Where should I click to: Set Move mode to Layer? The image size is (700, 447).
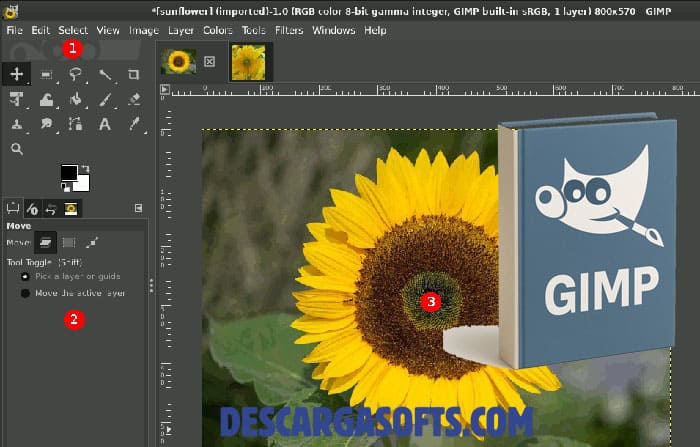tap(46, 242)
